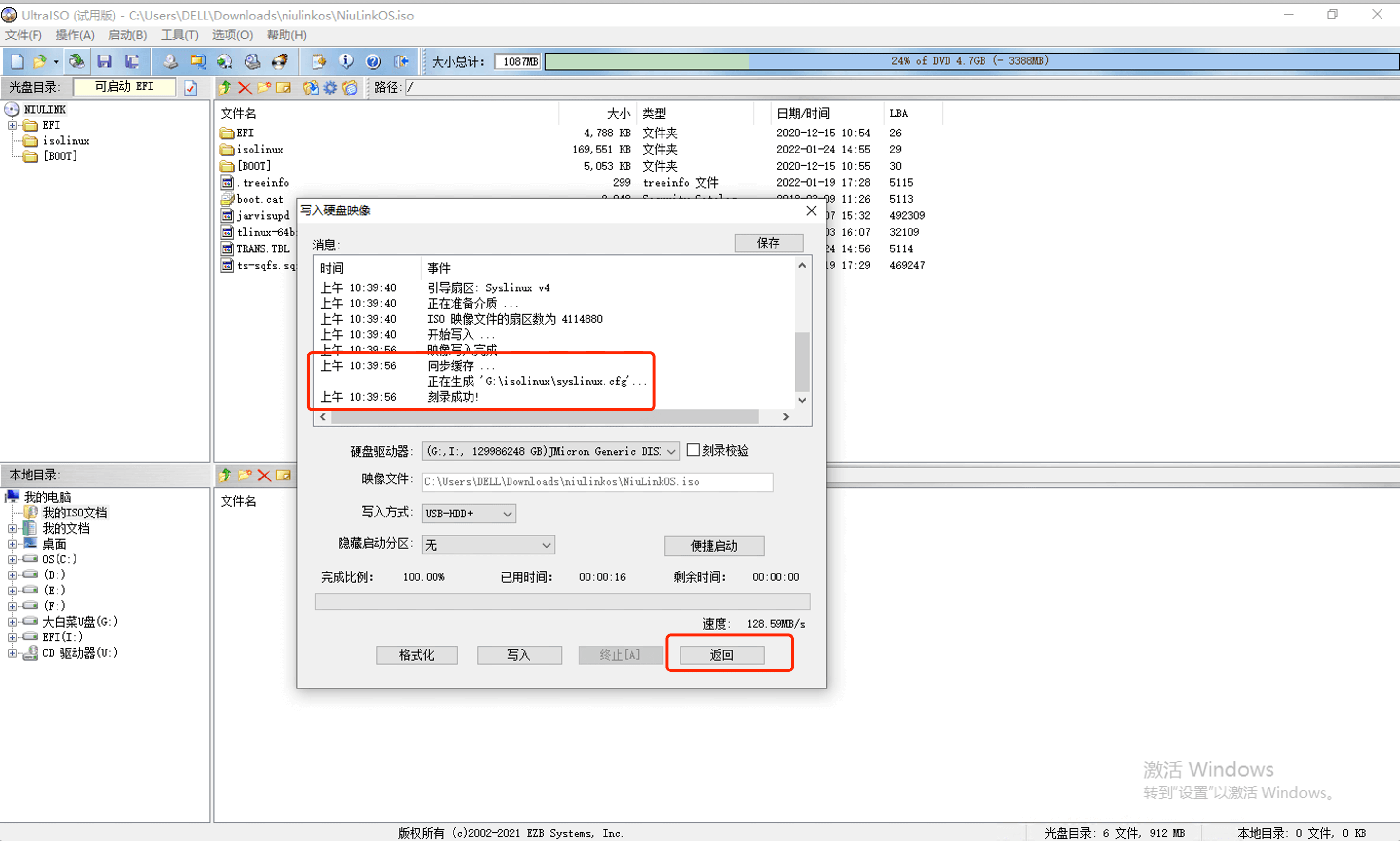The height and width of the screenshot is (841, 1400).
Task: Click the 格式化 format button
Action: [x=416, y=655]
